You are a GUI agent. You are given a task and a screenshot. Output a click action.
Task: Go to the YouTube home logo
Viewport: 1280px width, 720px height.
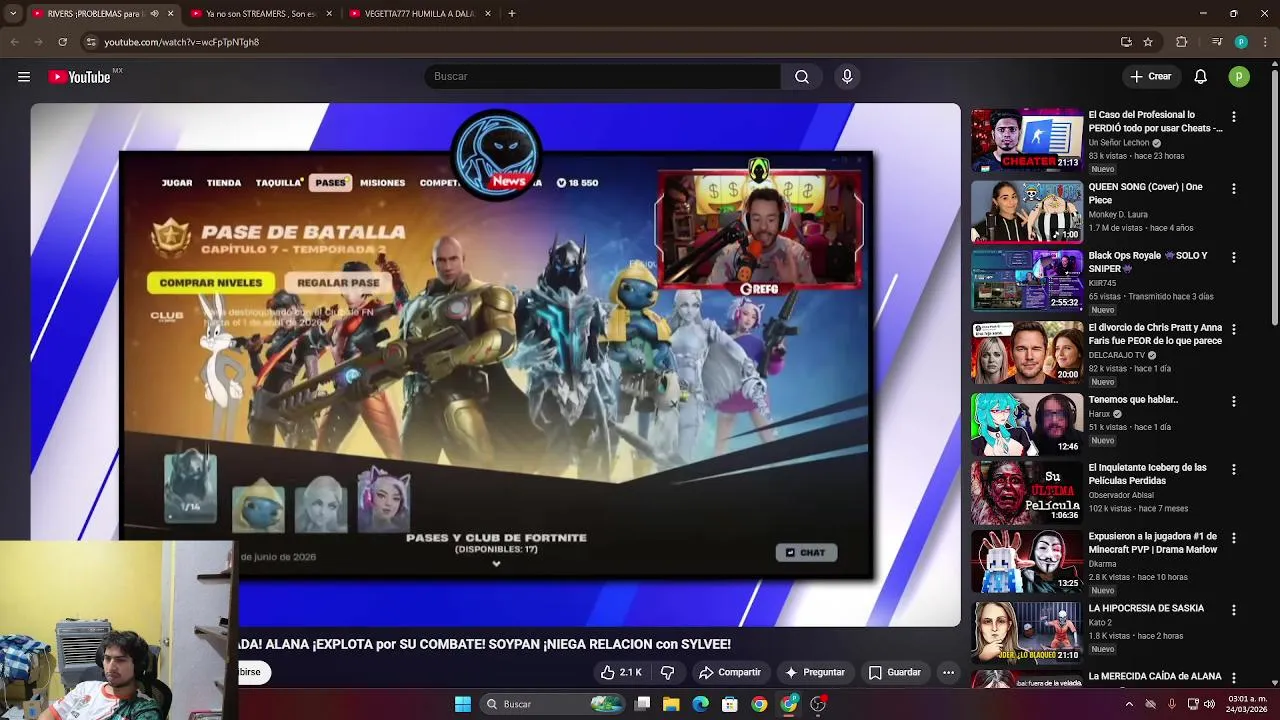point(79,77)
